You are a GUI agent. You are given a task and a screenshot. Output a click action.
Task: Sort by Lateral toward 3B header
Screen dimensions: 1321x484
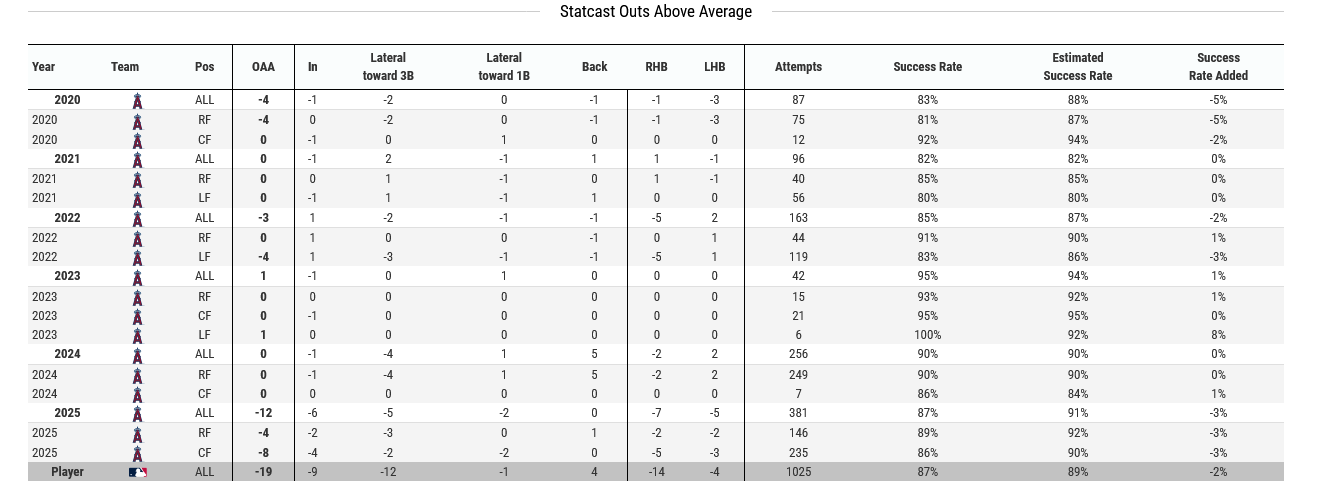click(x=388, y=67)
